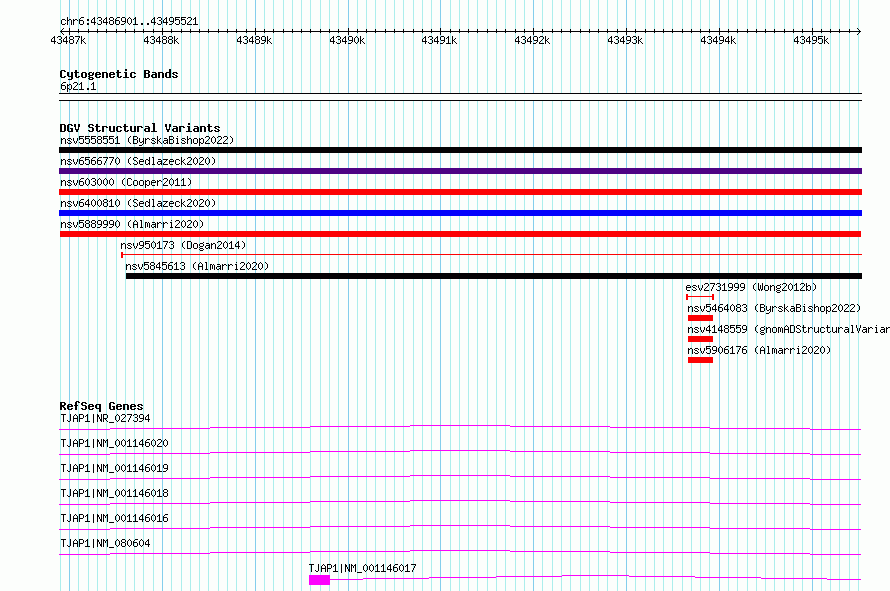Image resolution: width=890 pixels, height=591 pixels.
Task: Click the Cytogenetic Bands track title
Action: pos(119,74)
